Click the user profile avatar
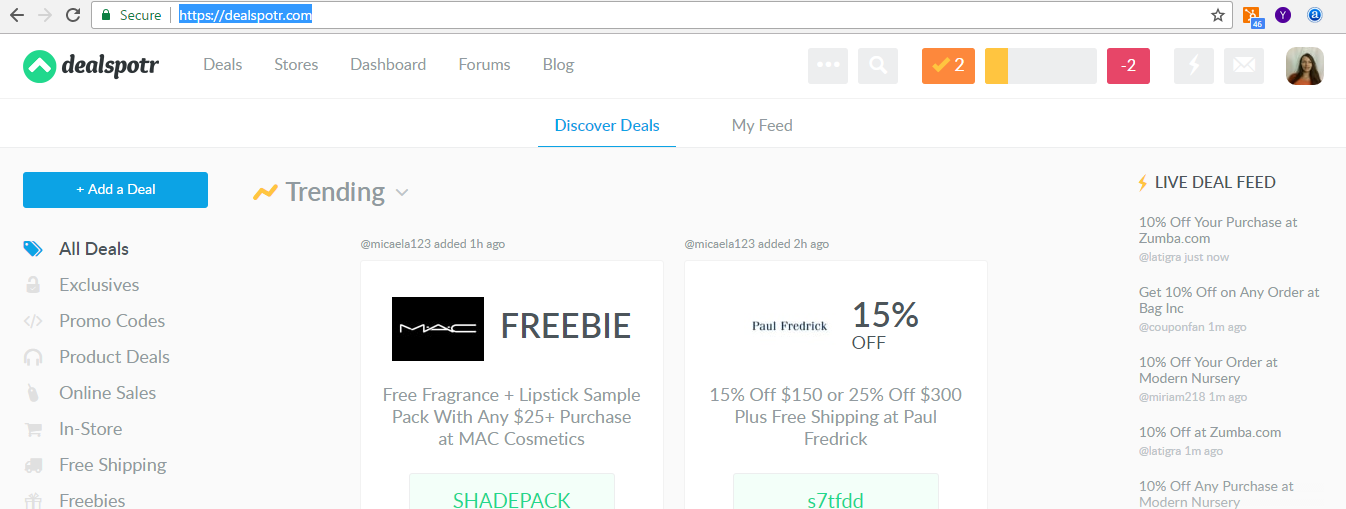The height and width of the screenshot is (509, 1346). tap(1305, 66)
